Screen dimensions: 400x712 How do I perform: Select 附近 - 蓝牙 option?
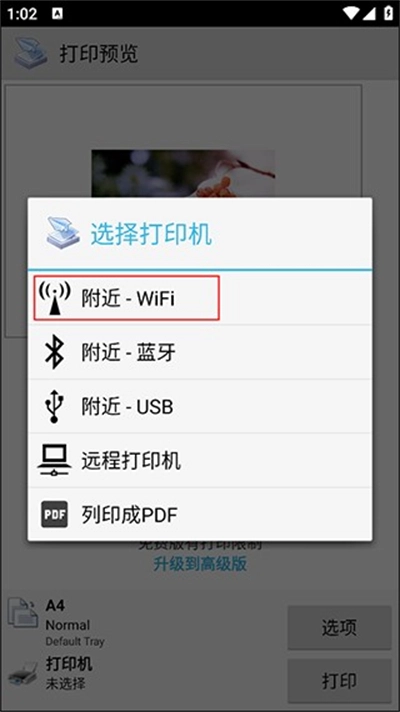[200, 352]
